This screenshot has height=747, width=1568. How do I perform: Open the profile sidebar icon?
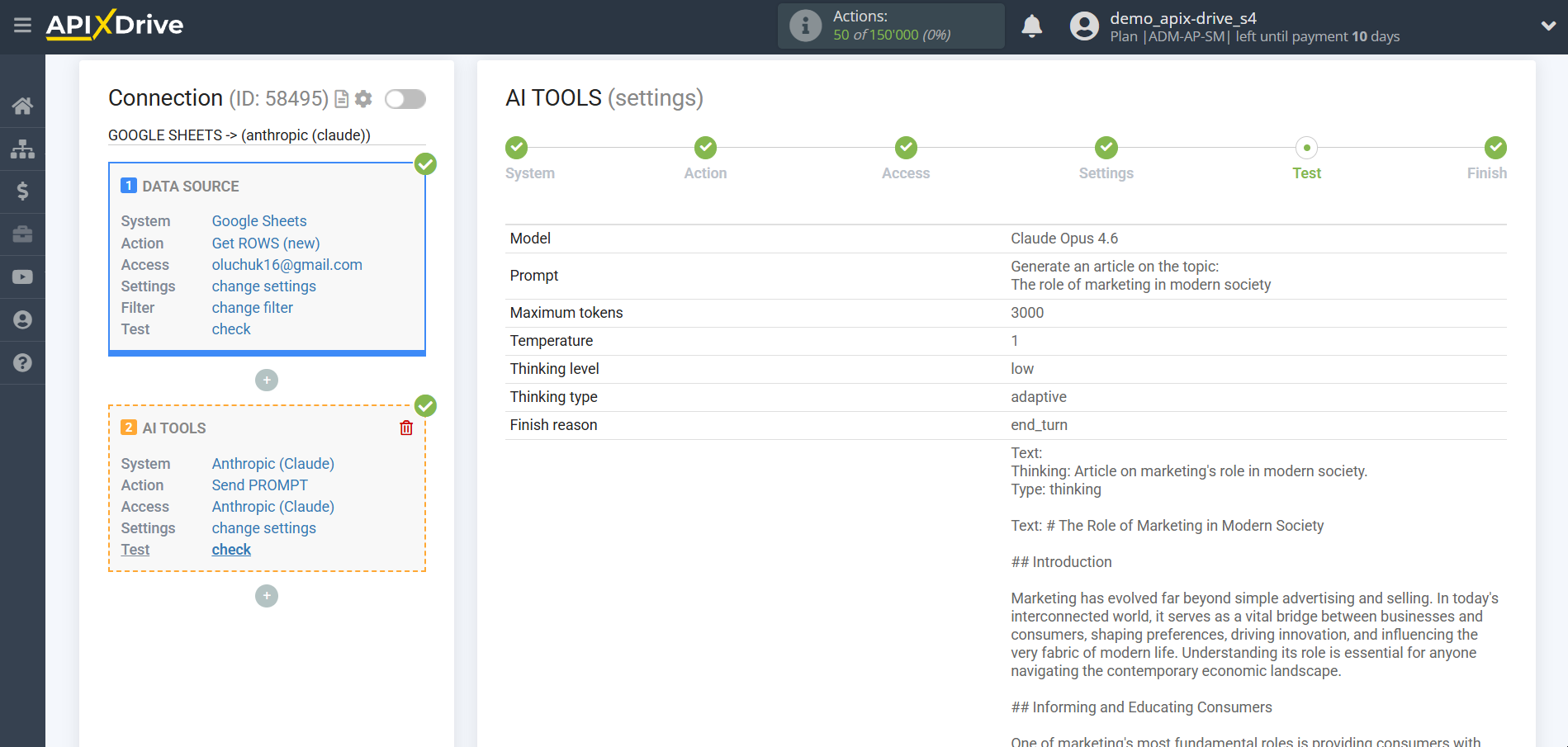pos(22,320)
